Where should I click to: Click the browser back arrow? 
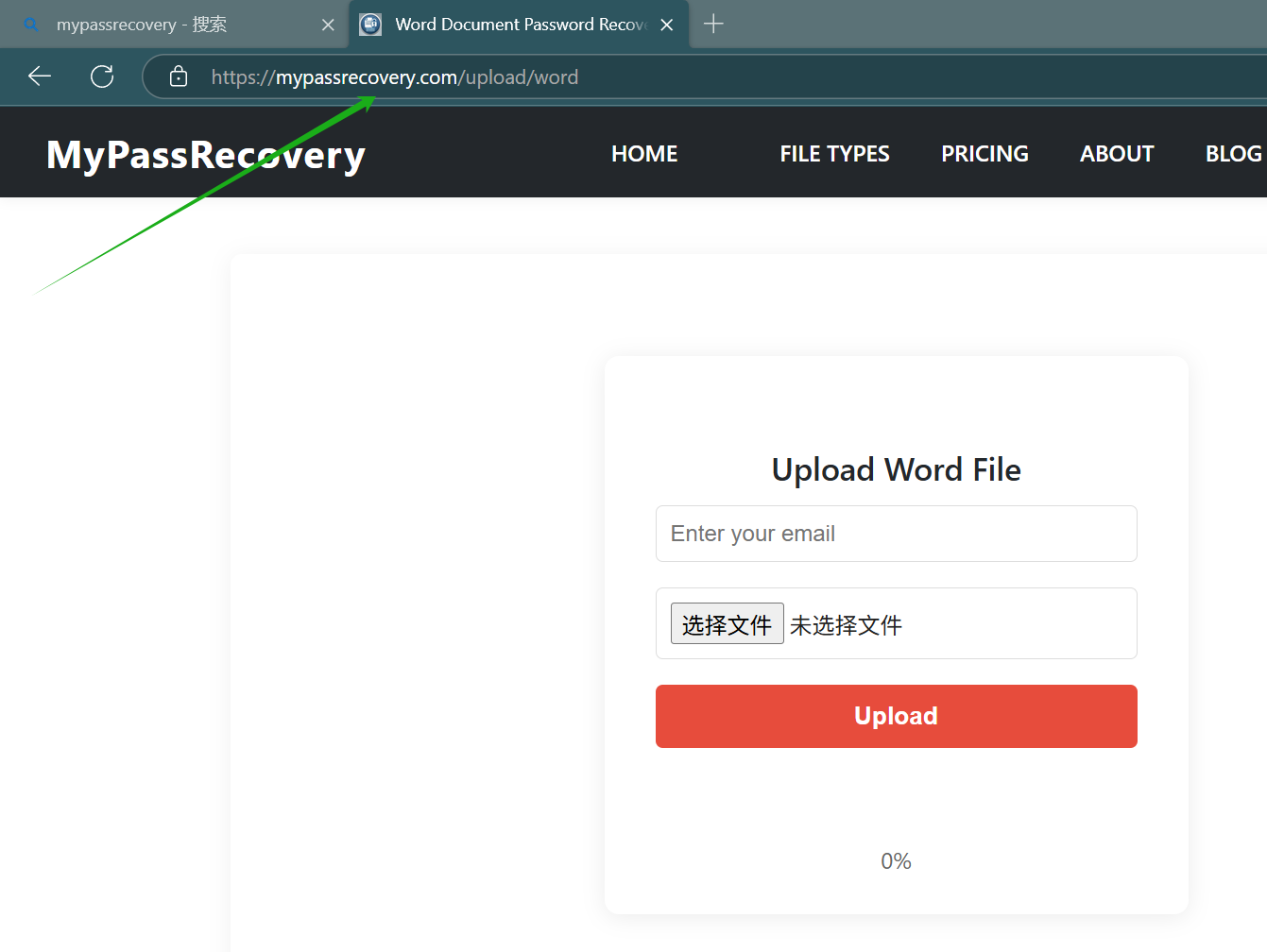(39, 76)
